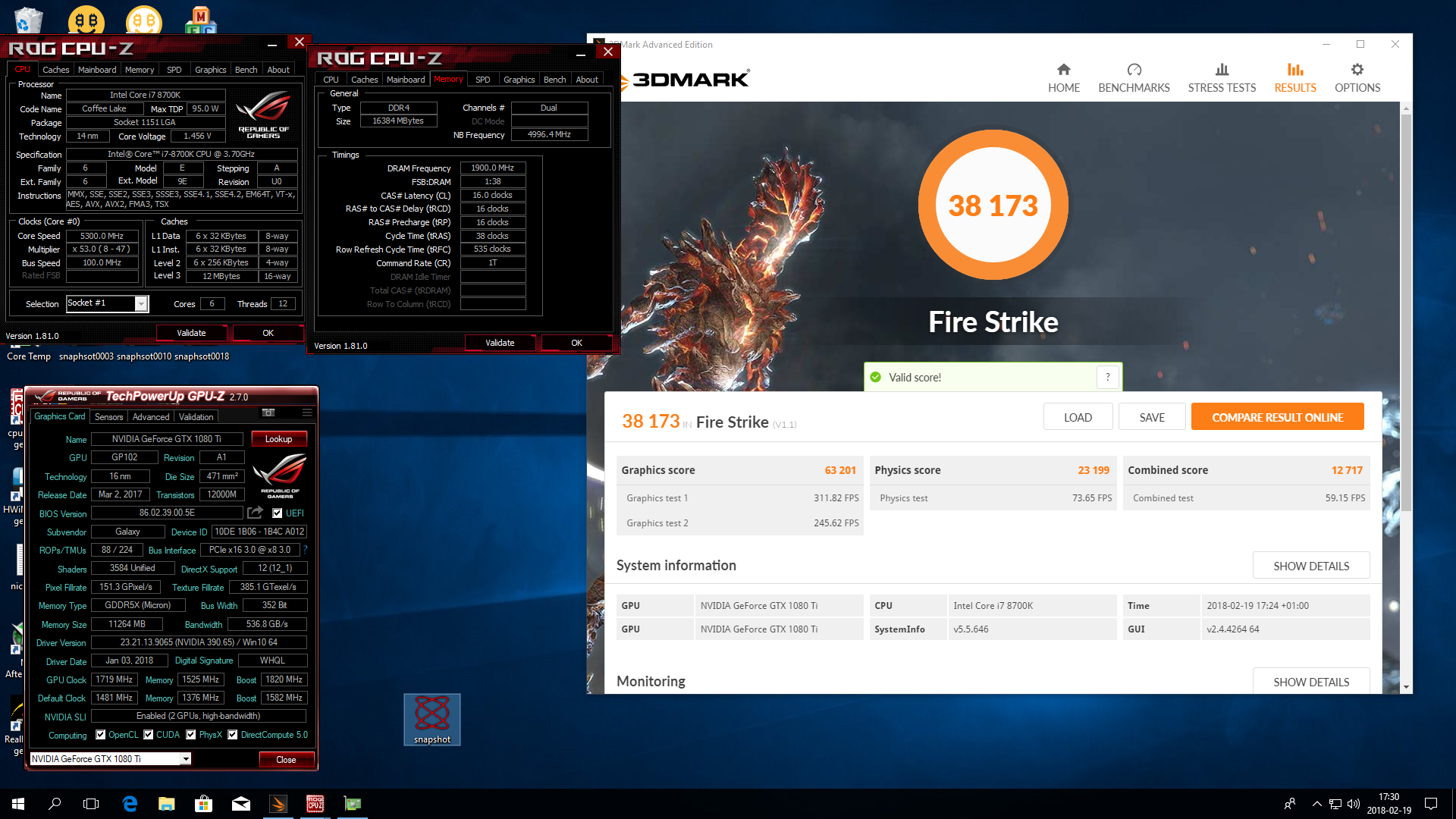
Task: Toggle DirectCompute 5.0 checkbox in GPU-Z
Action: (x=233, y=735)
